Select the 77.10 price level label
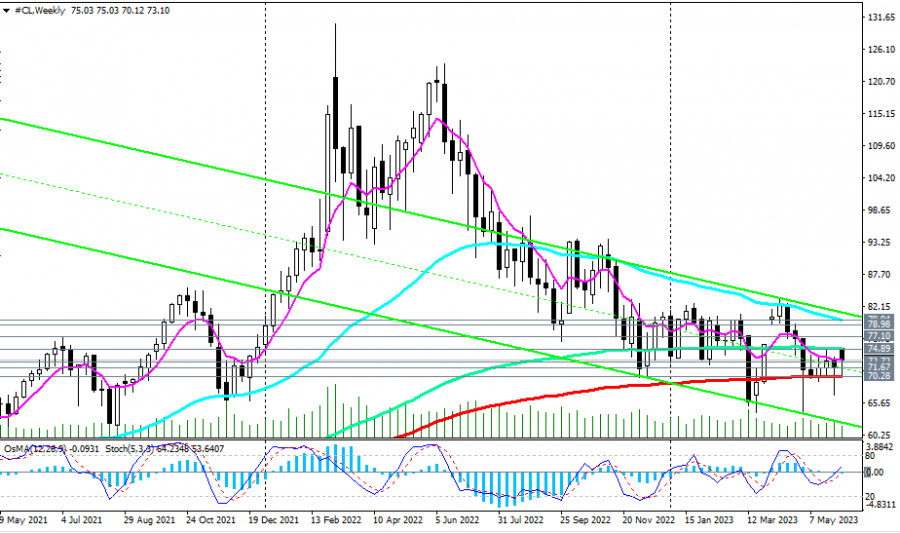The height and width of the screenshot is (533, 900). (x=879, y=337)
